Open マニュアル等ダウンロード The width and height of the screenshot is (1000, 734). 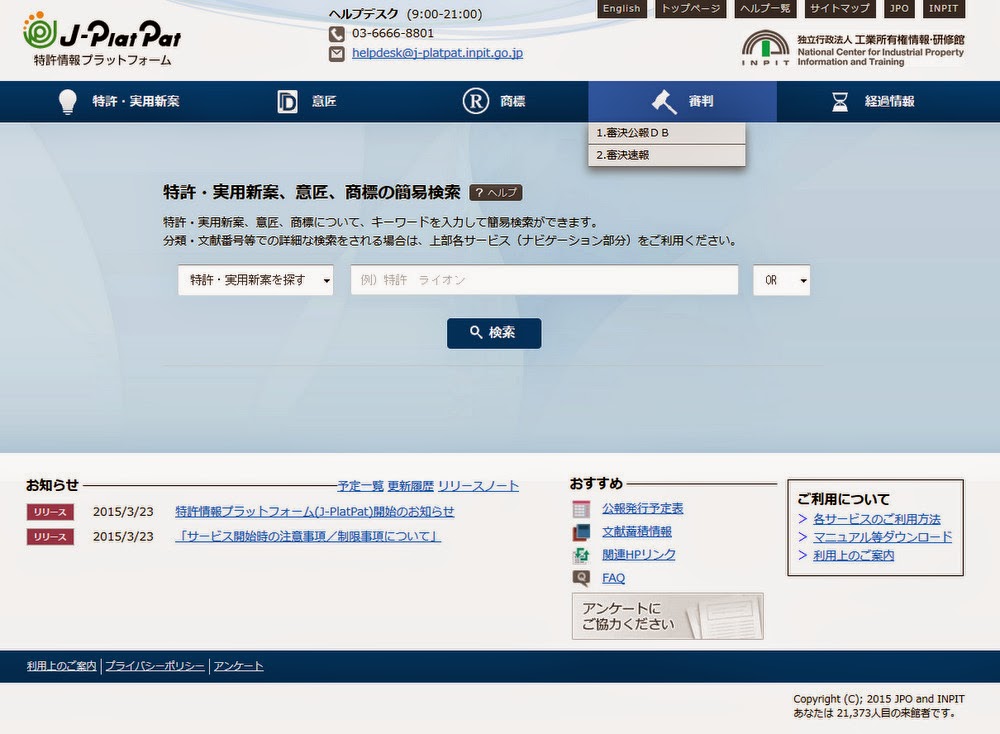pos(883,537)
